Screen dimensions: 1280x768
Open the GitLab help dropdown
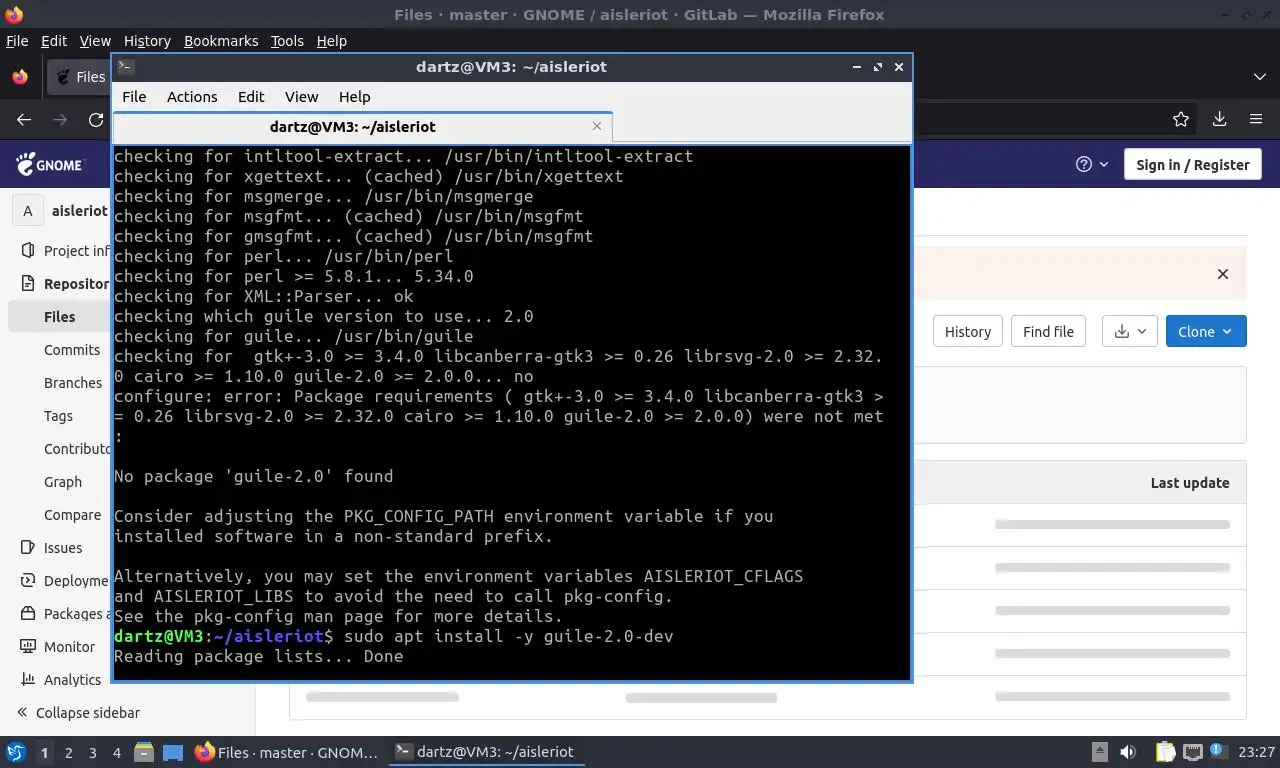pos(1092,164)
